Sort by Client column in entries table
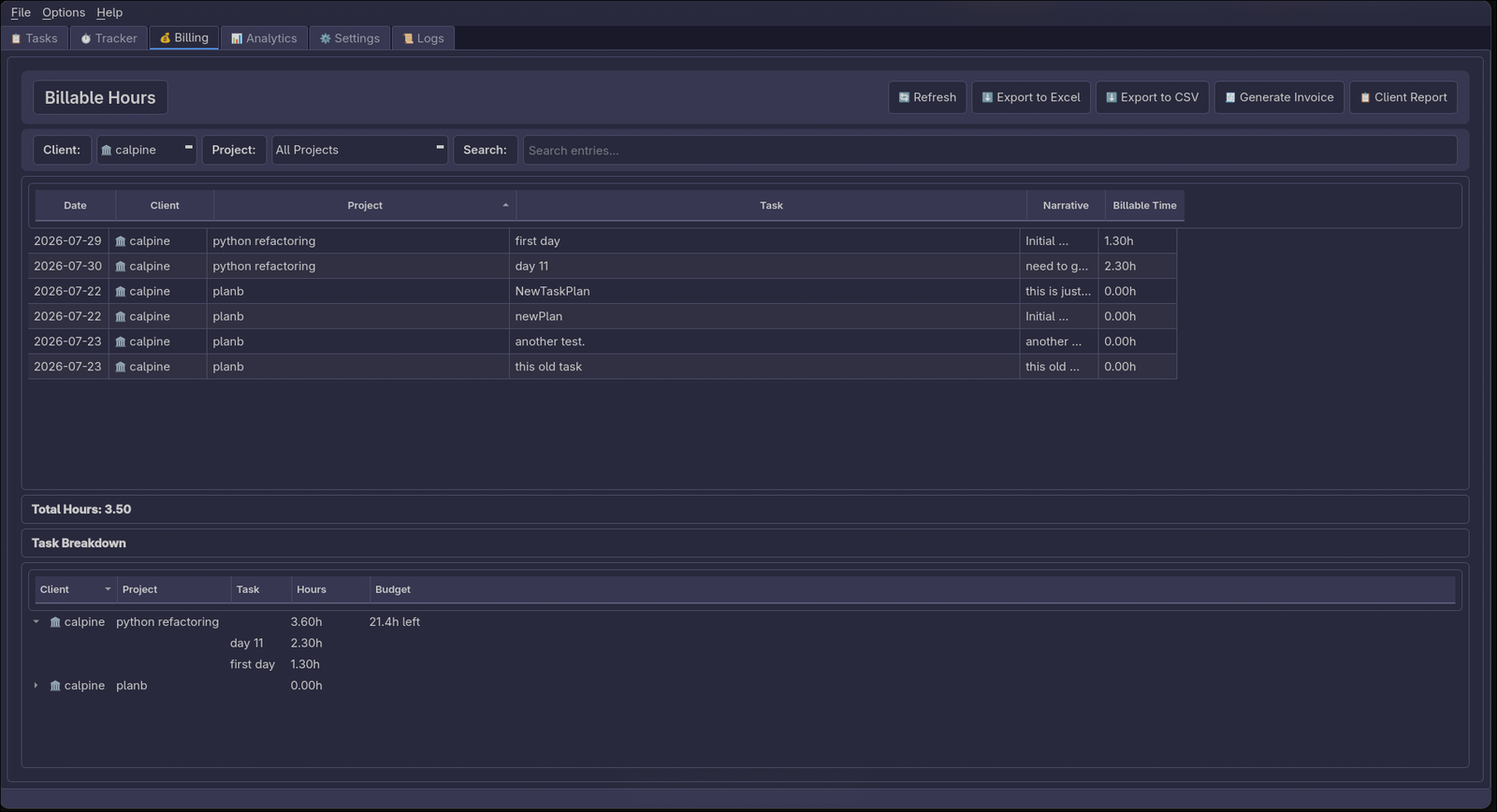The width and height of the screenshot is (1497, 812). [165, 206]
